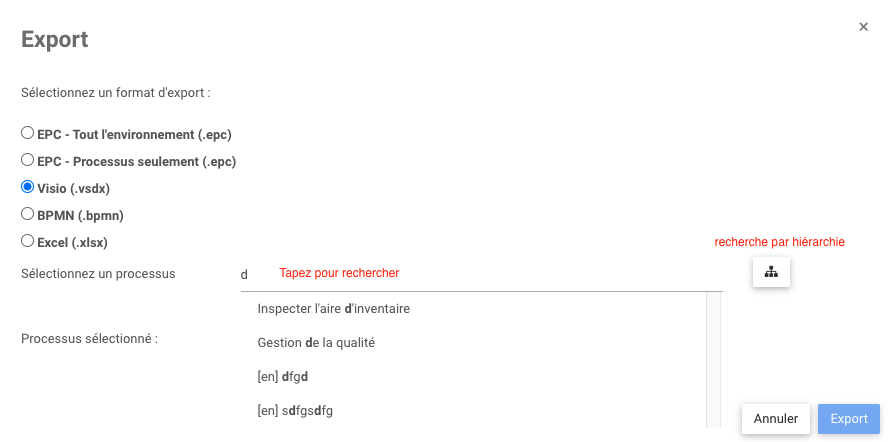Focus the process search input field
The height and width of the screenshot is (442, 891).
tap(480, 274)
